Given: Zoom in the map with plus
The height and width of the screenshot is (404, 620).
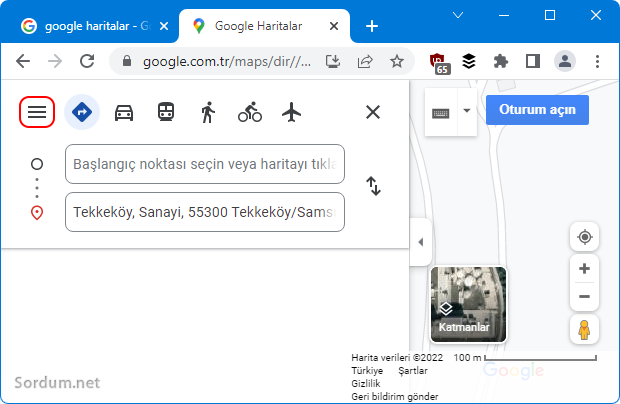Looking at the screenshot, I should [x=584, y=269].
